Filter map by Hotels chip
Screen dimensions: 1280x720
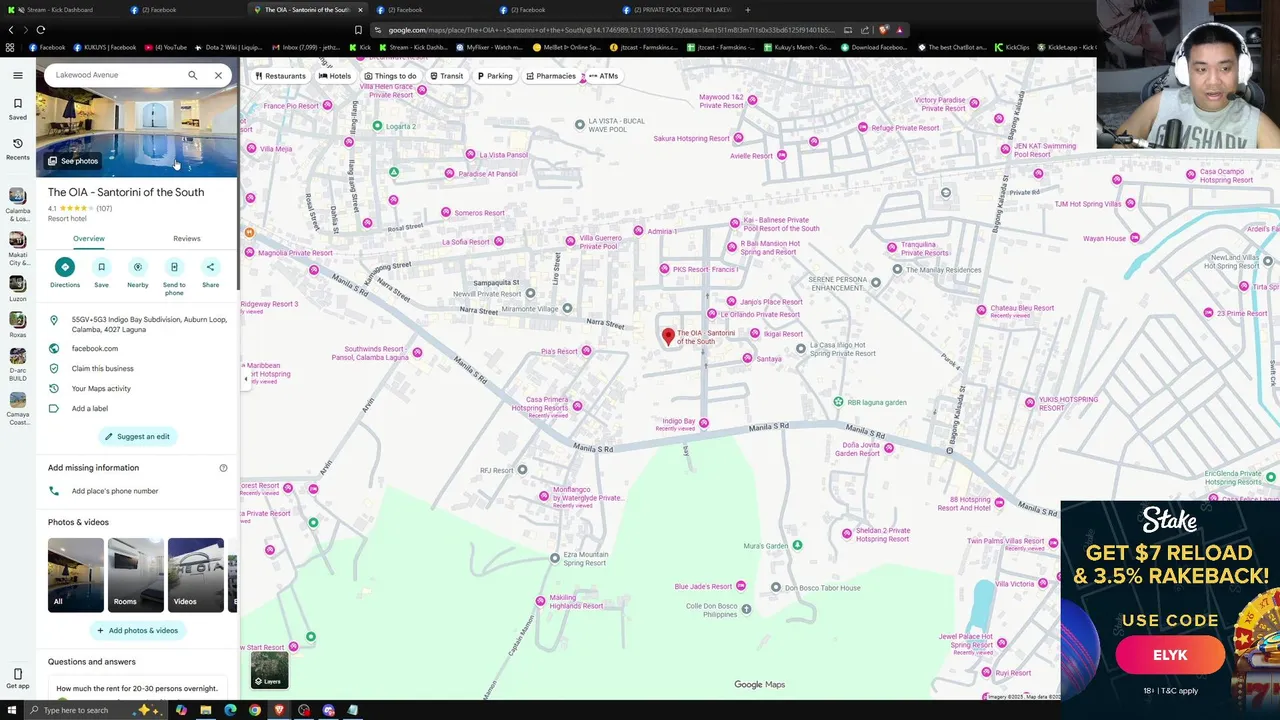pos(335,76)
